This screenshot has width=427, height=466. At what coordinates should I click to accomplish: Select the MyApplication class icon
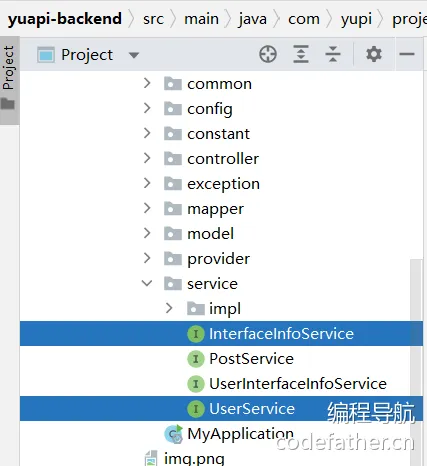[173, 434]
